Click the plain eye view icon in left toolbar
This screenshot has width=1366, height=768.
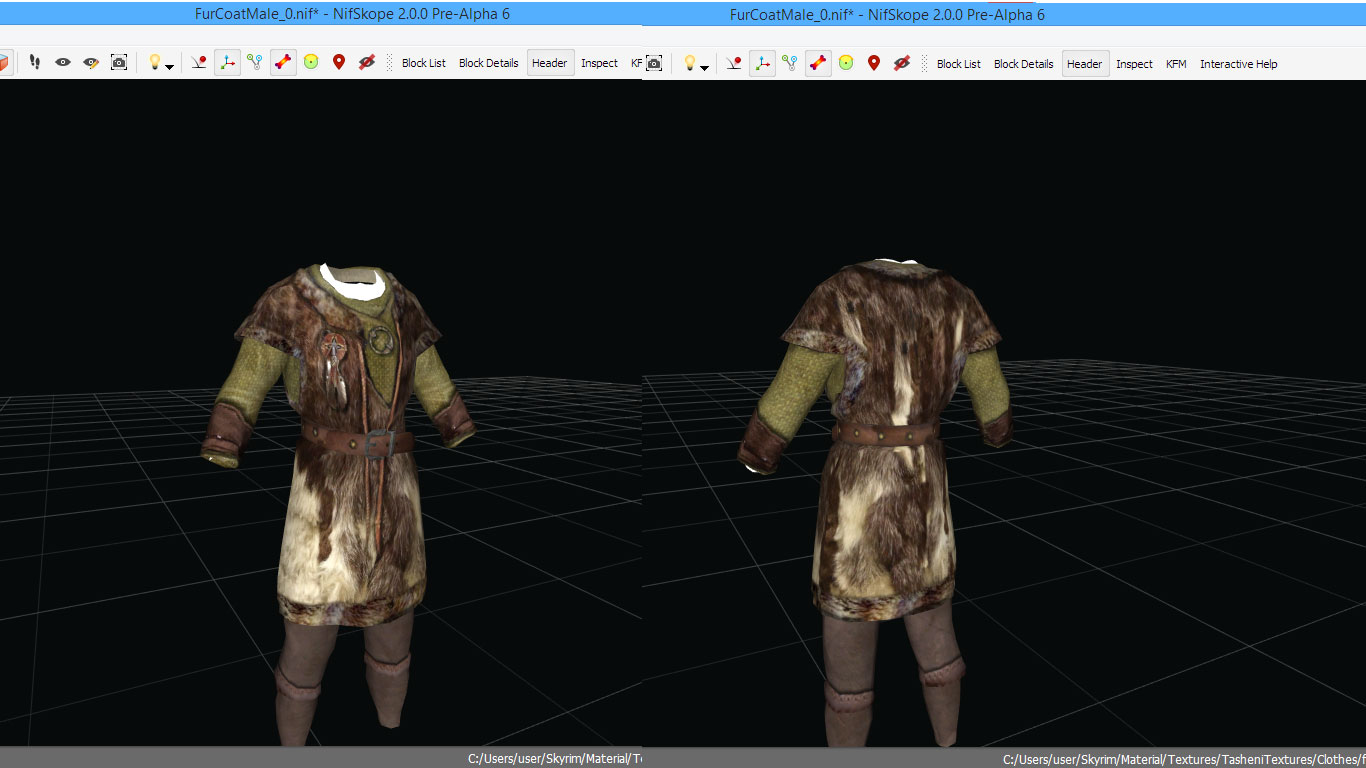pos(63,62)
